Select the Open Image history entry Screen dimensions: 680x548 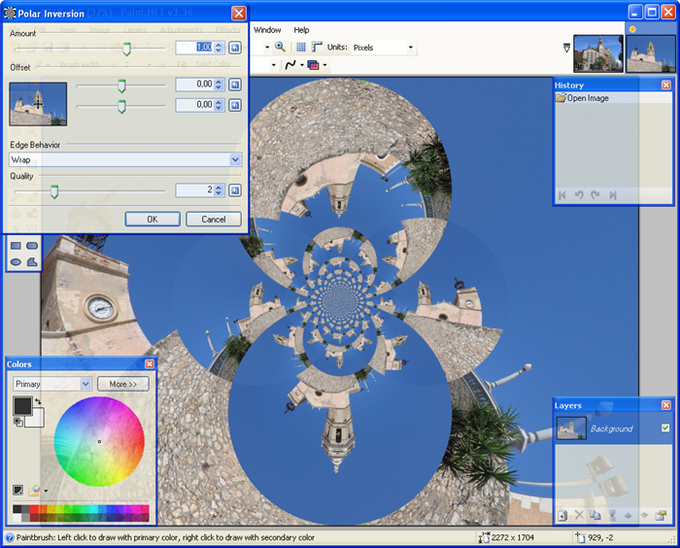[x=613, y=98]
